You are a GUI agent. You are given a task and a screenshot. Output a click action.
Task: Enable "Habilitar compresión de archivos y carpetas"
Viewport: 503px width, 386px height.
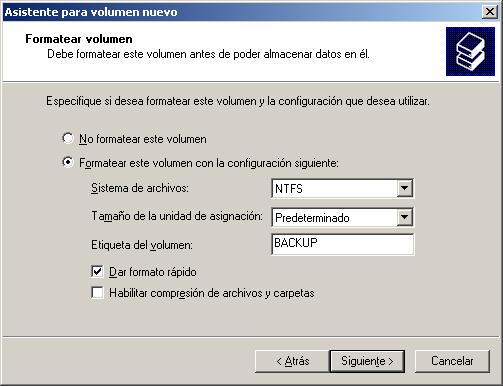[97, 293]
